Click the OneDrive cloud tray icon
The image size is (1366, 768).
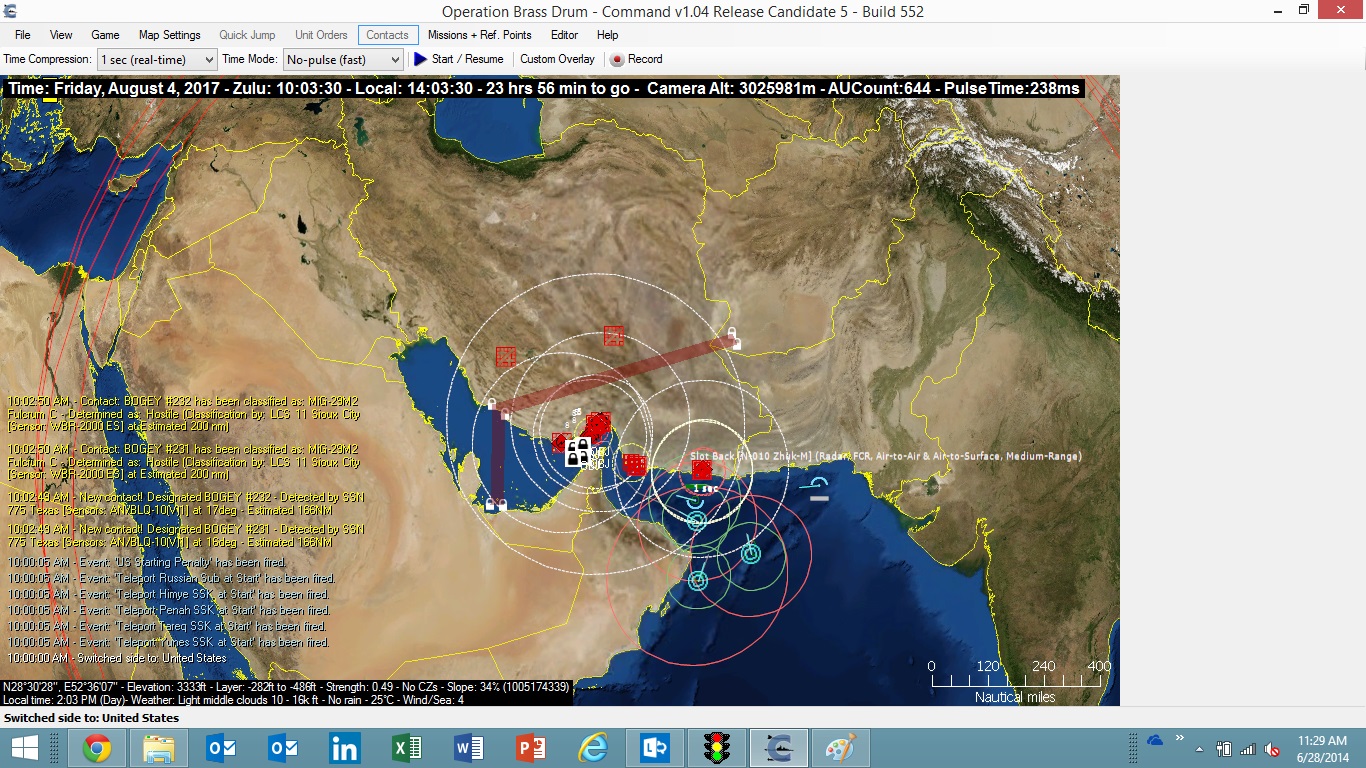click(x=1155, y=740)
